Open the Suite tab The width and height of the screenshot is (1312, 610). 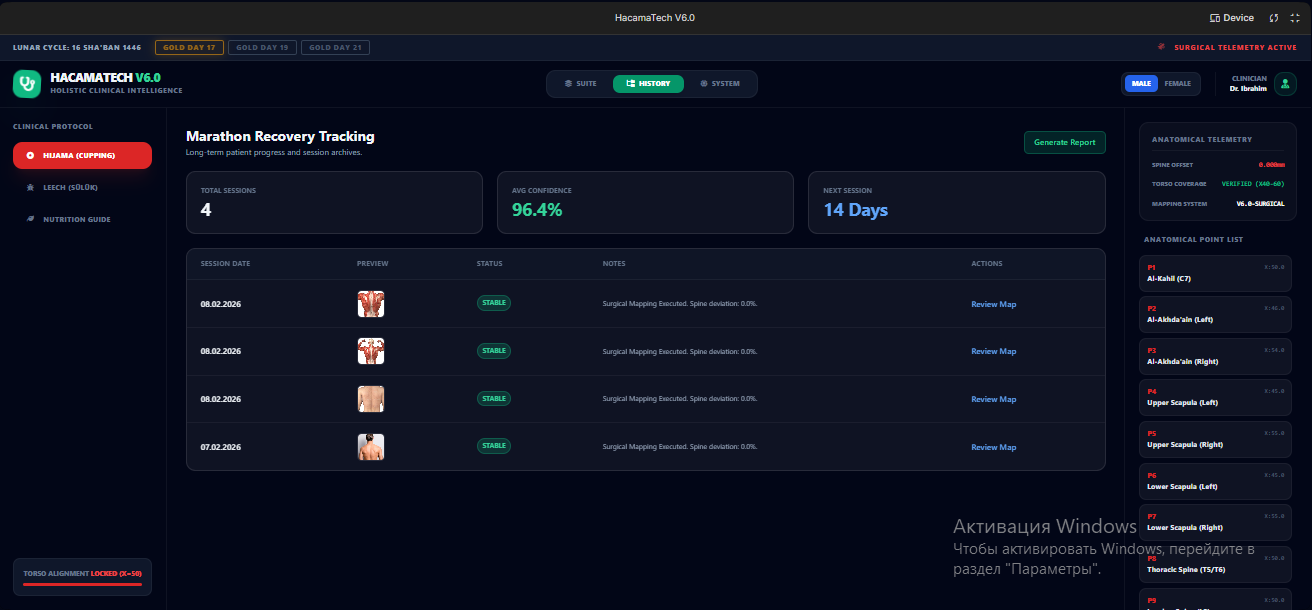click(581, 84)
